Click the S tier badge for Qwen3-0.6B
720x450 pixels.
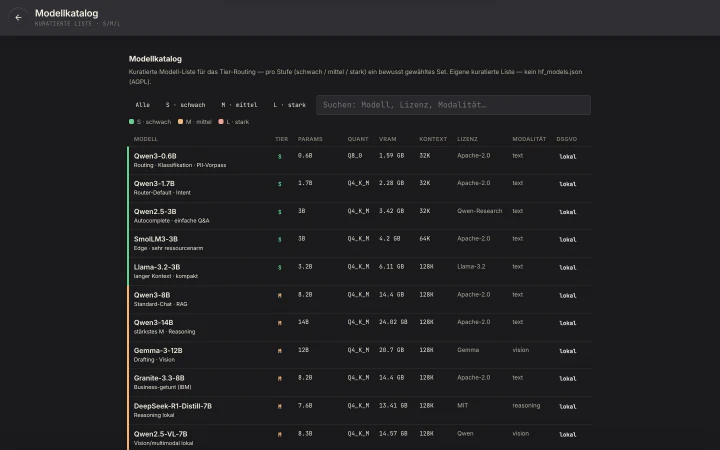280,157
